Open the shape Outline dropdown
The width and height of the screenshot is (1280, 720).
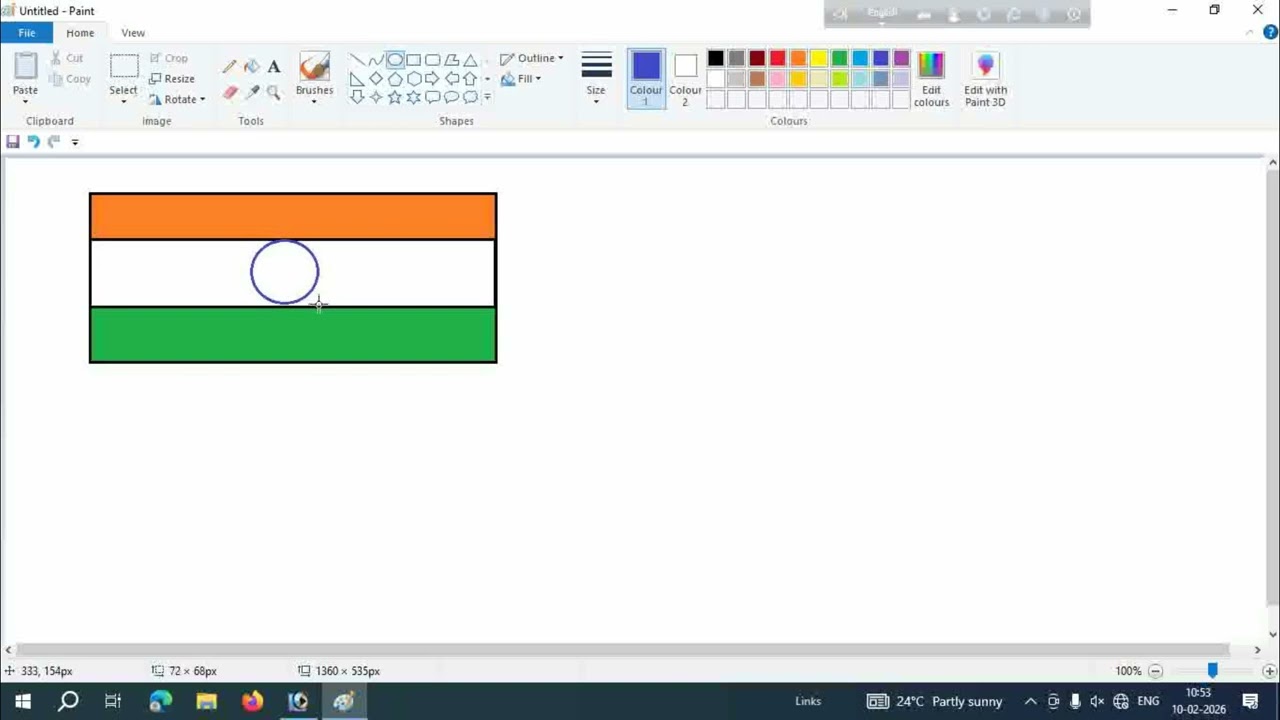[x=532, y=58]
